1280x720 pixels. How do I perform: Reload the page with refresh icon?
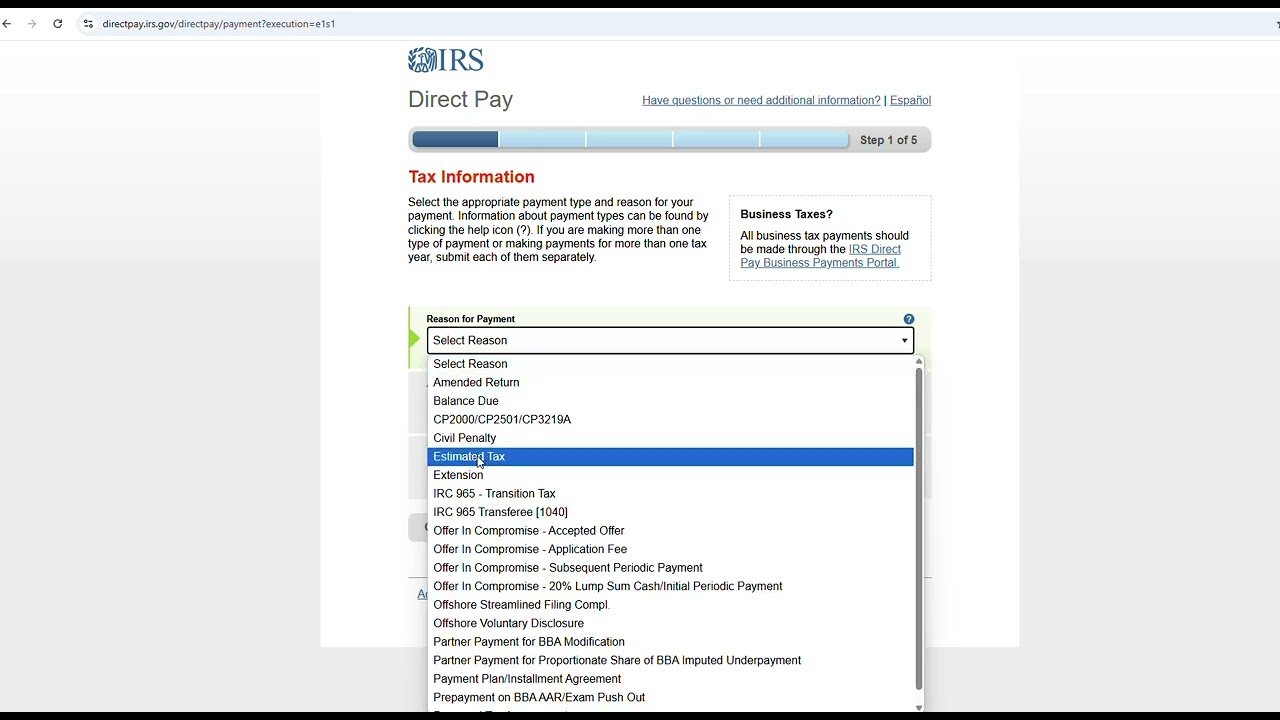(58, 24)
